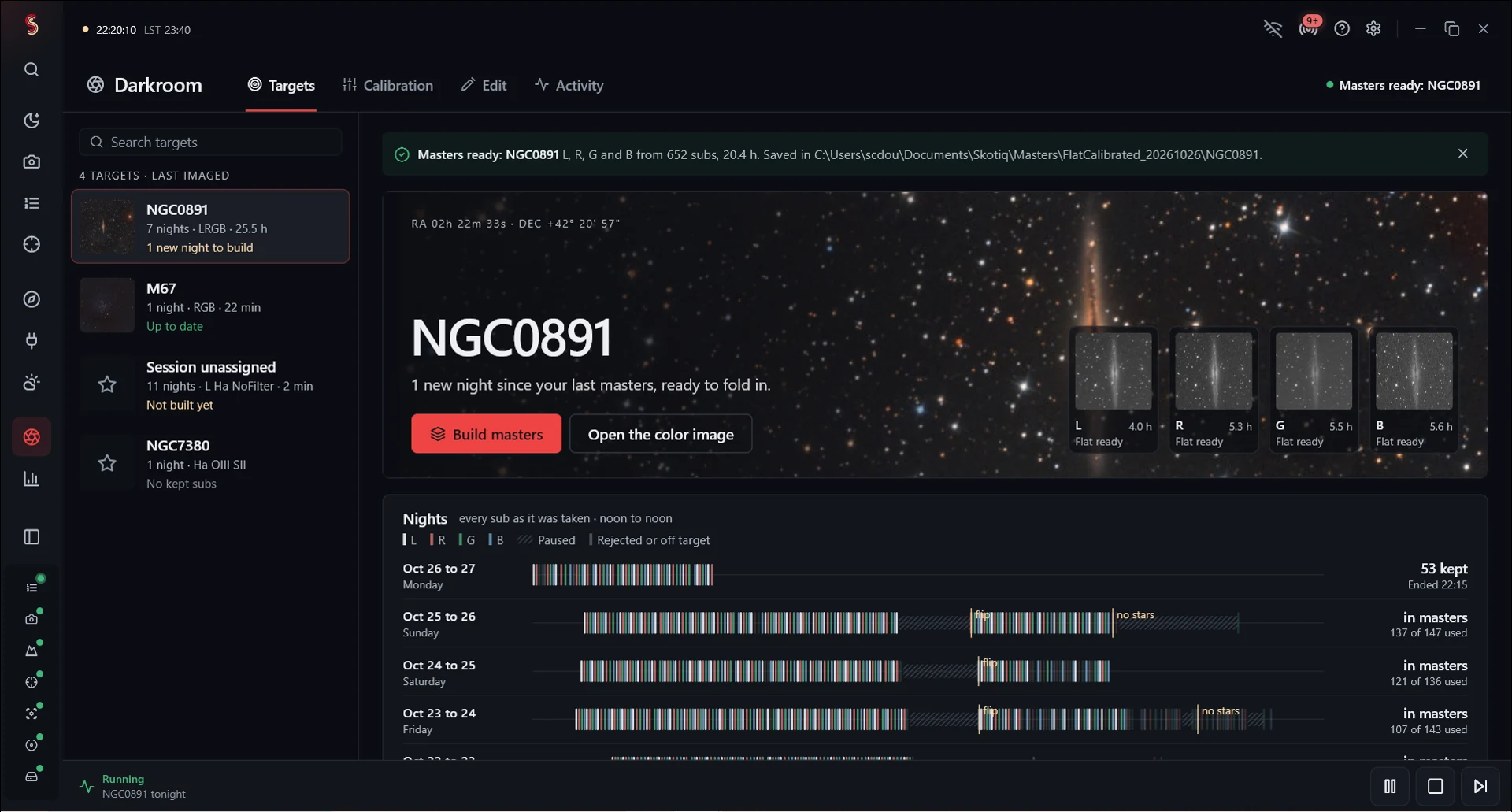Click "137 of 147 used" text

(x=1429, y=633)
